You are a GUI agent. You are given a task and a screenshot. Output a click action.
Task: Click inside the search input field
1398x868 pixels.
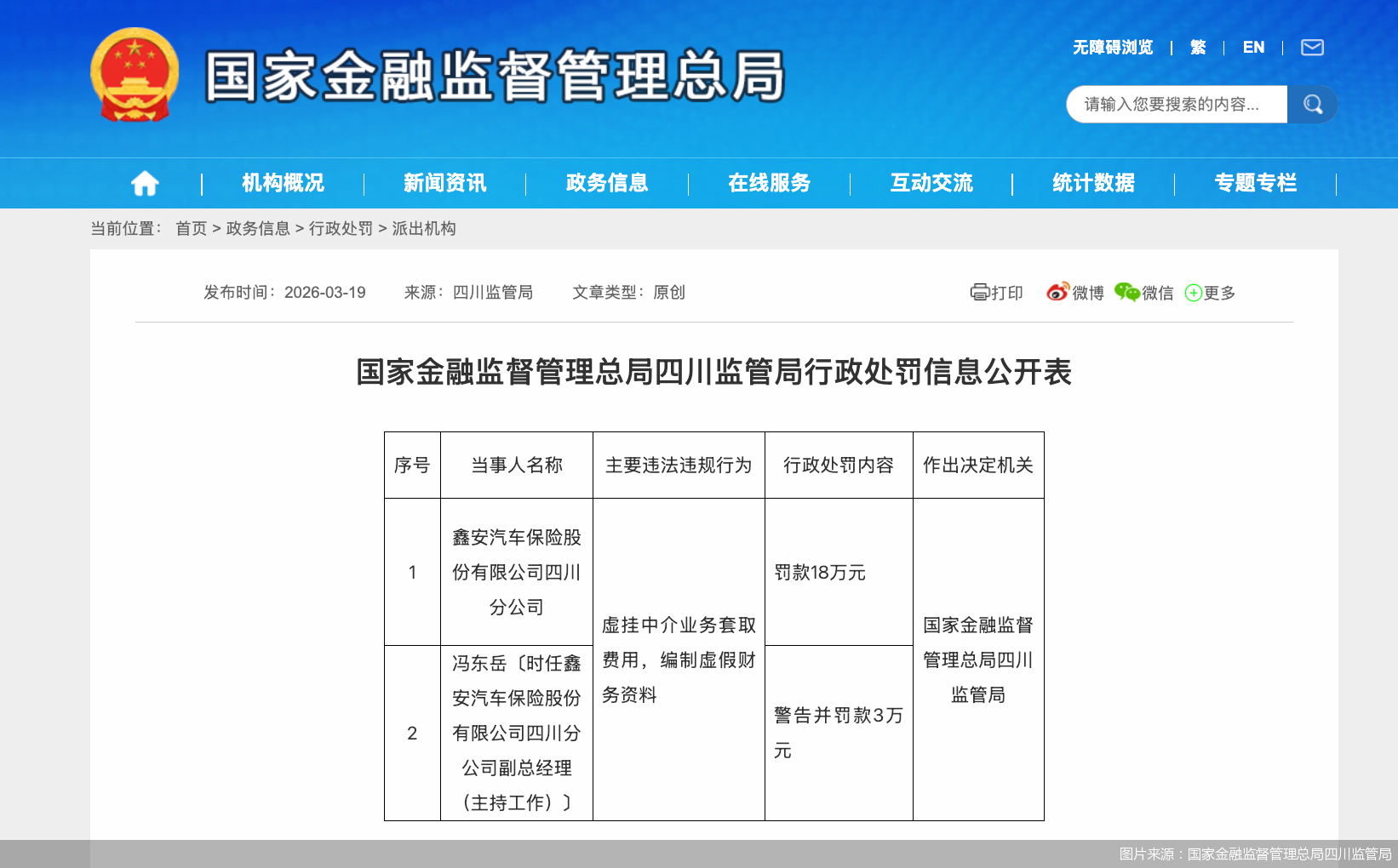(1175, 104)
